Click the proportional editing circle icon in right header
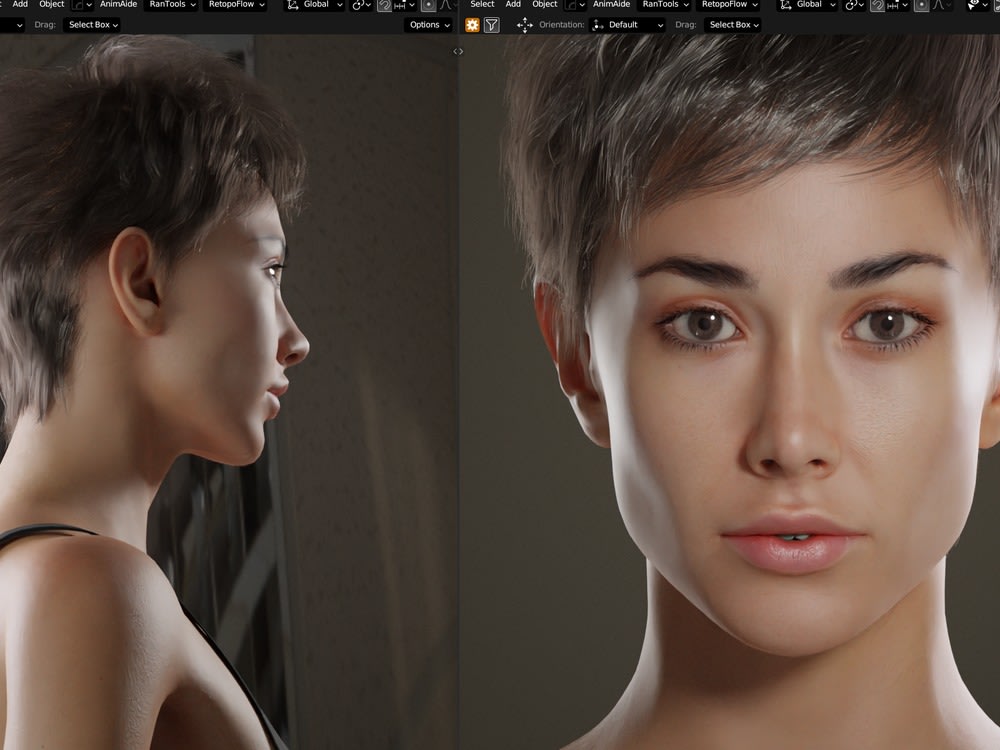The height and width of the screenshot is (750, 1000). click(x=921, y=5)
